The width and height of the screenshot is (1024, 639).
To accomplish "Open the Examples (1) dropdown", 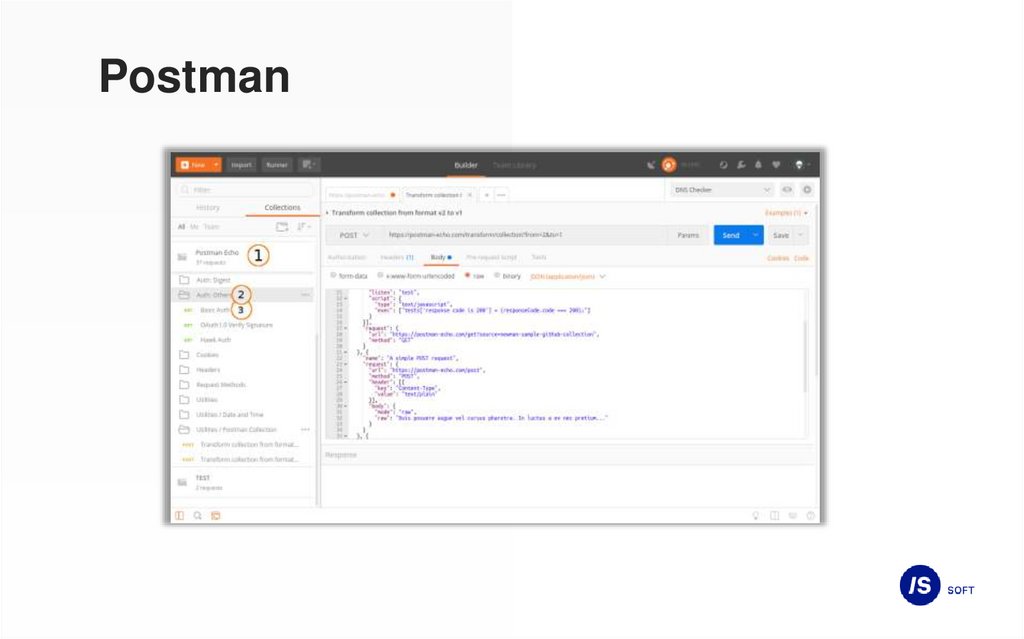I will pyautogui.click(x=786, y=213).
